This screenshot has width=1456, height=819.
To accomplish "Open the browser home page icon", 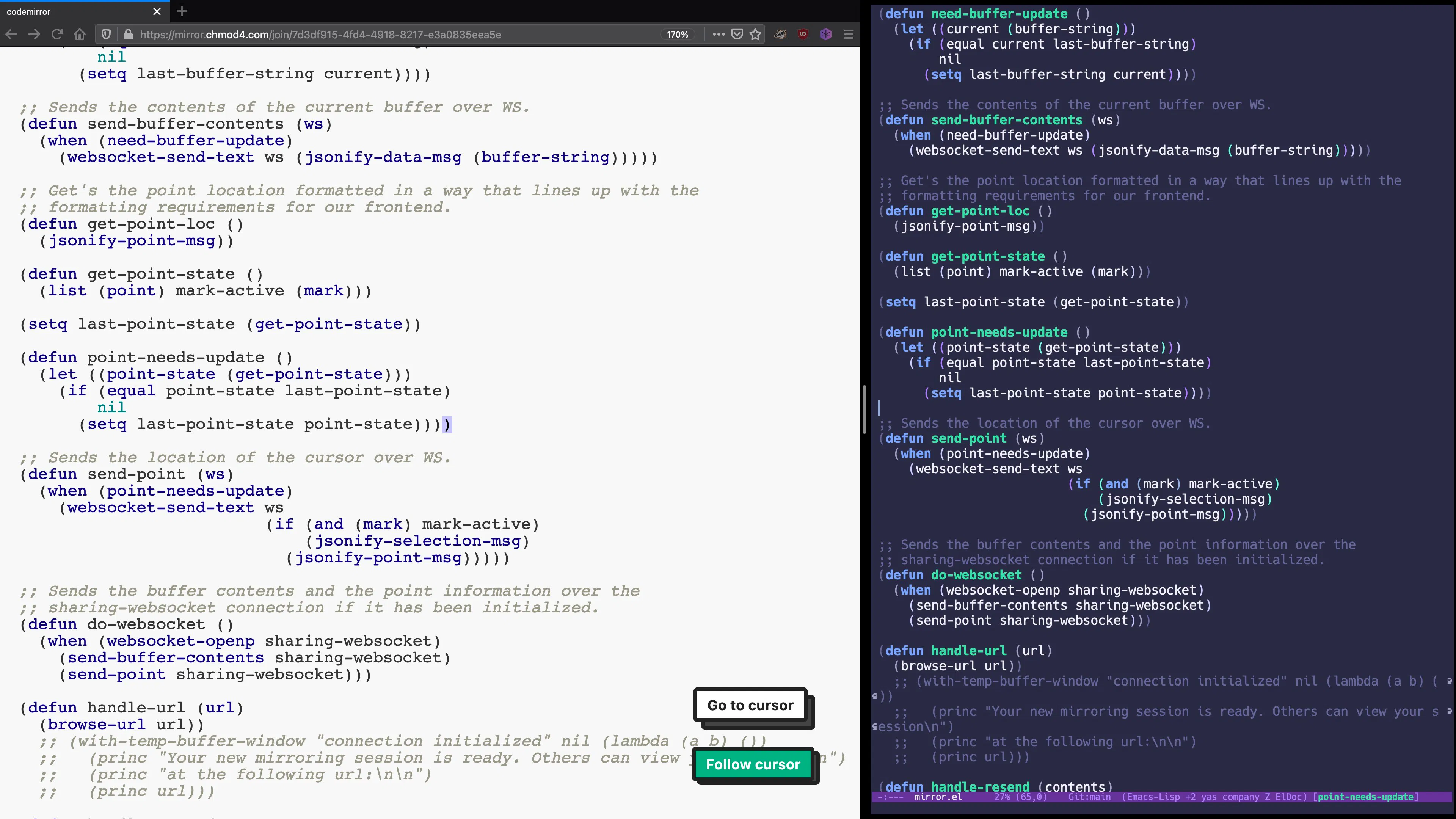I will [x=79, y=35].
